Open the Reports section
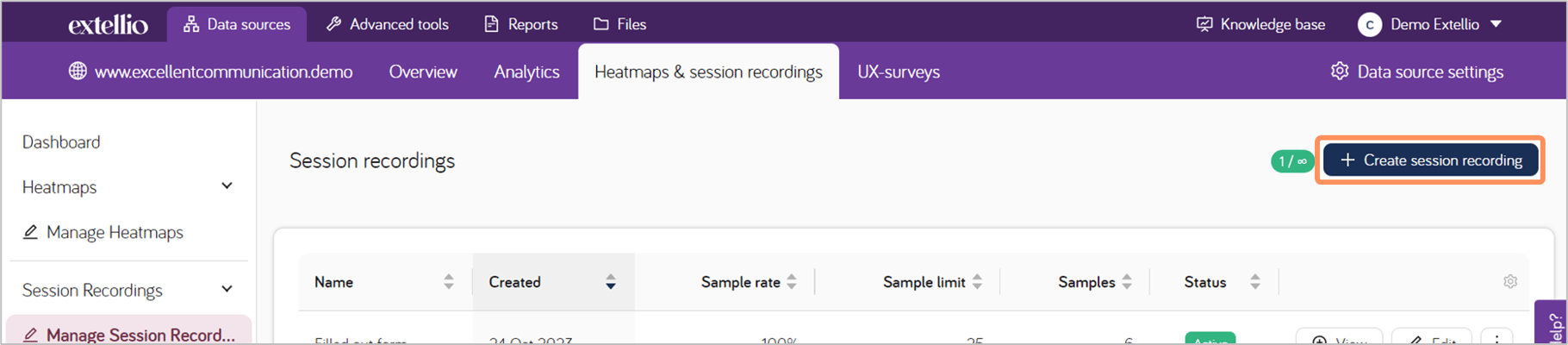 point(521,24)
